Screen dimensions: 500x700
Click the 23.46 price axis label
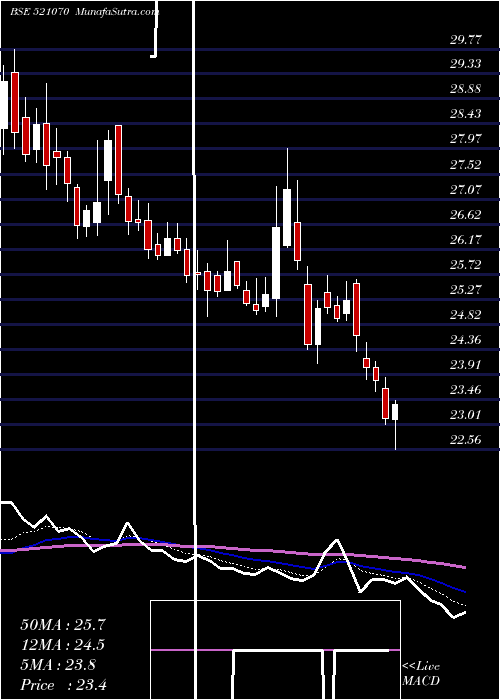[466, 391]
